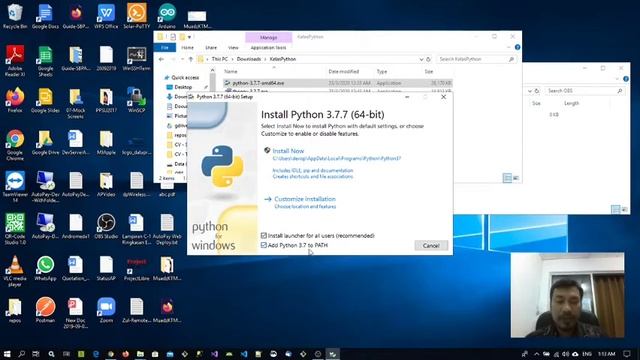
Task: Show hidden system tray icons
Action: pos(536,354)
